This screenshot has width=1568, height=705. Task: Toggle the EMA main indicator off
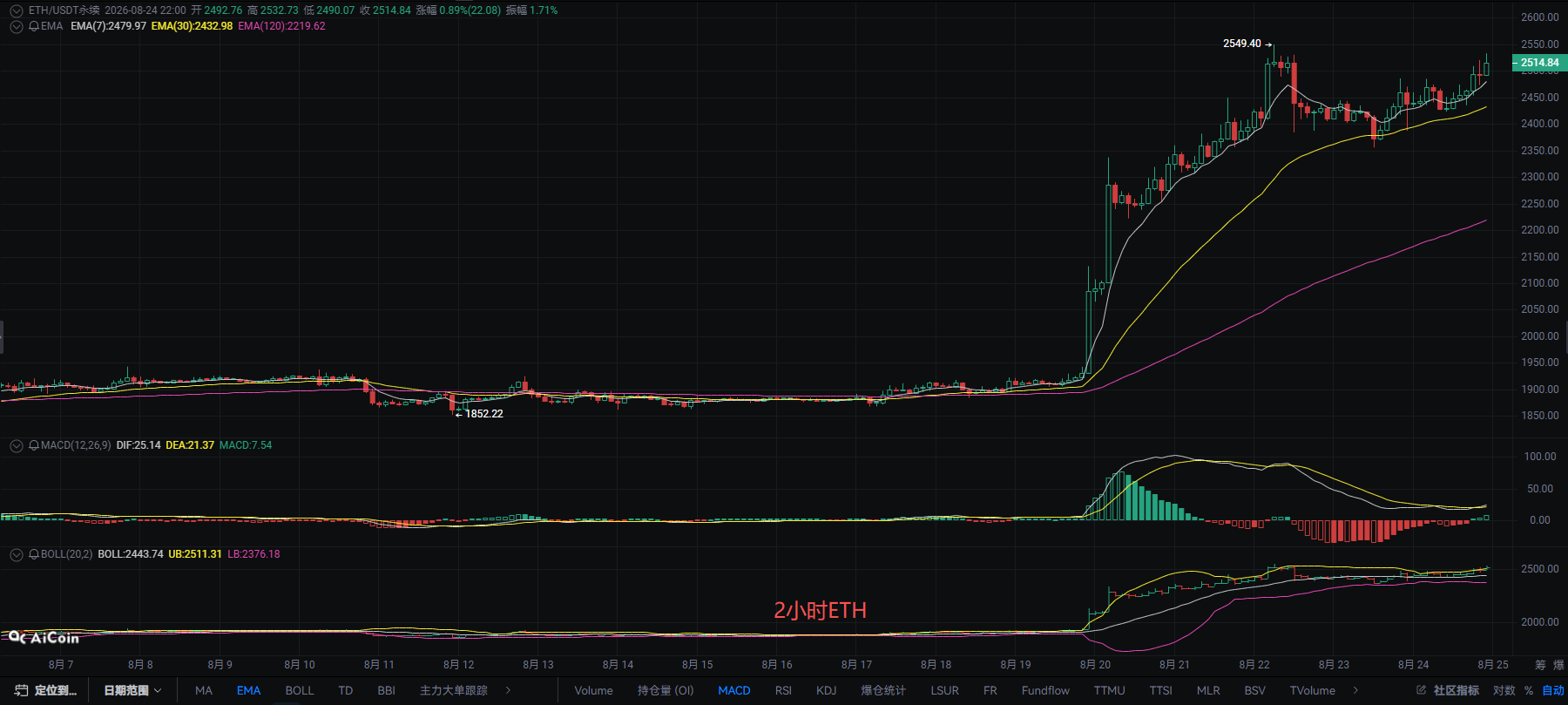pos(248,690)
